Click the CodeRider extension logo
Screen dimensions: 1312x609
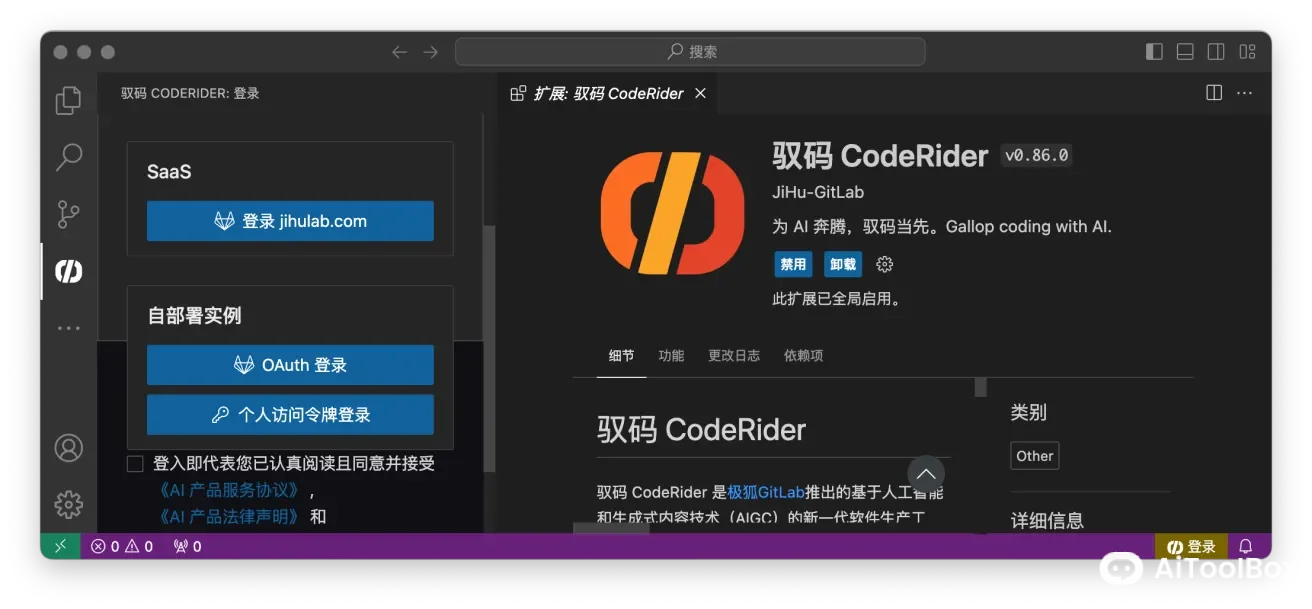[x=672, y=213]
